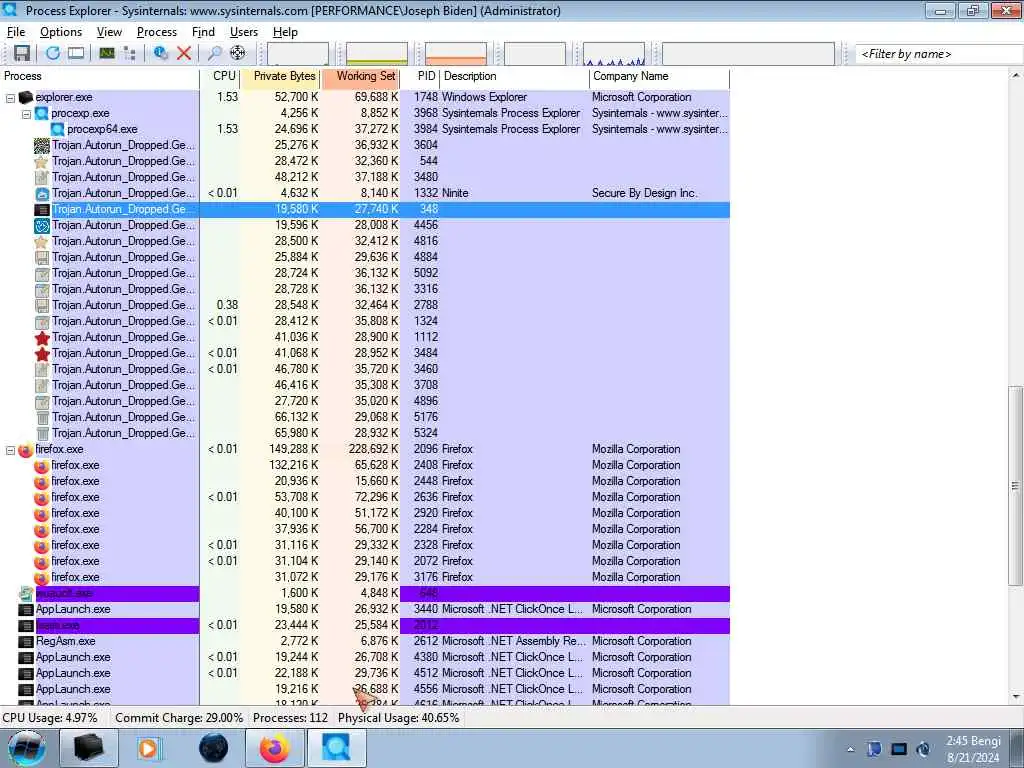Click the network tray icon

click(x=899, y=749)
